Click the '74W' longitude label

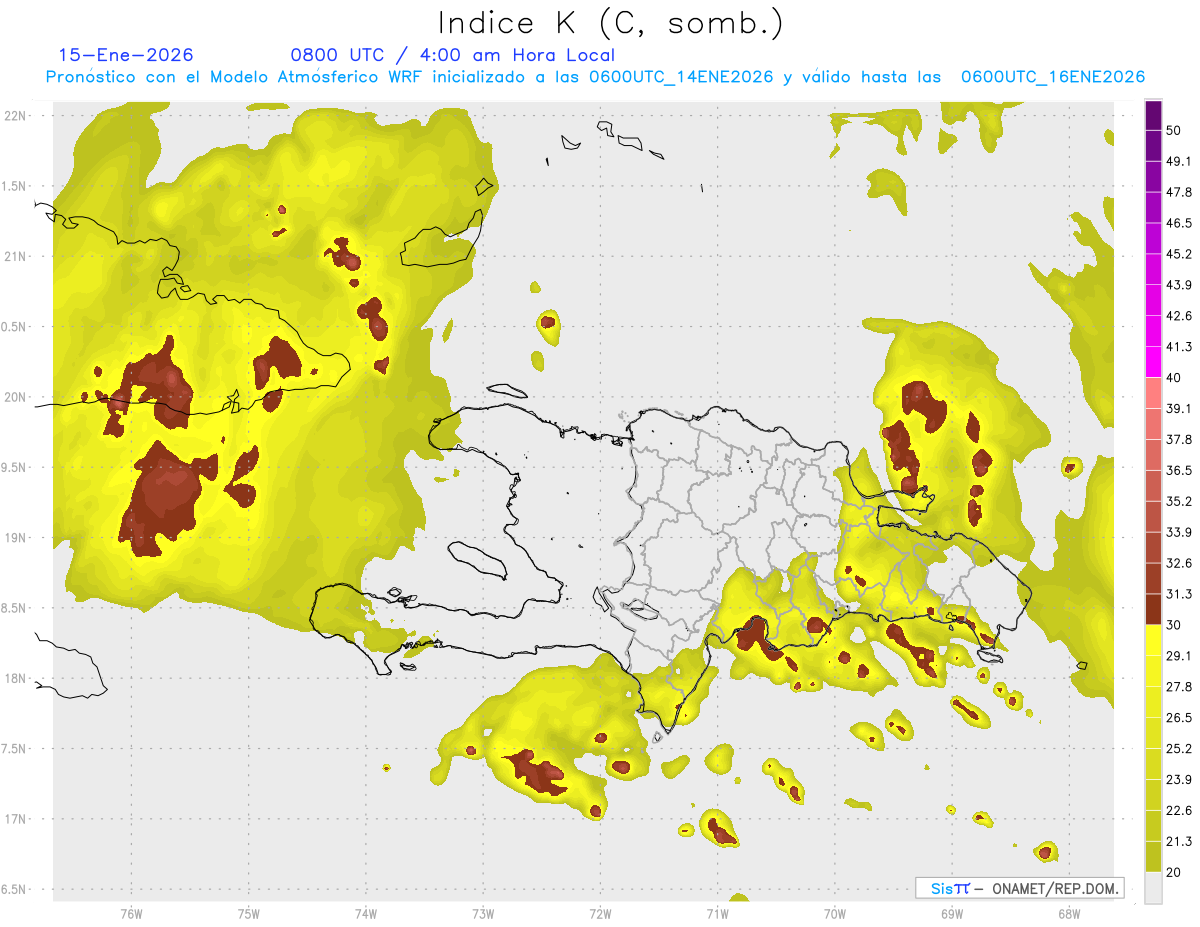click(x=366, y=914)
